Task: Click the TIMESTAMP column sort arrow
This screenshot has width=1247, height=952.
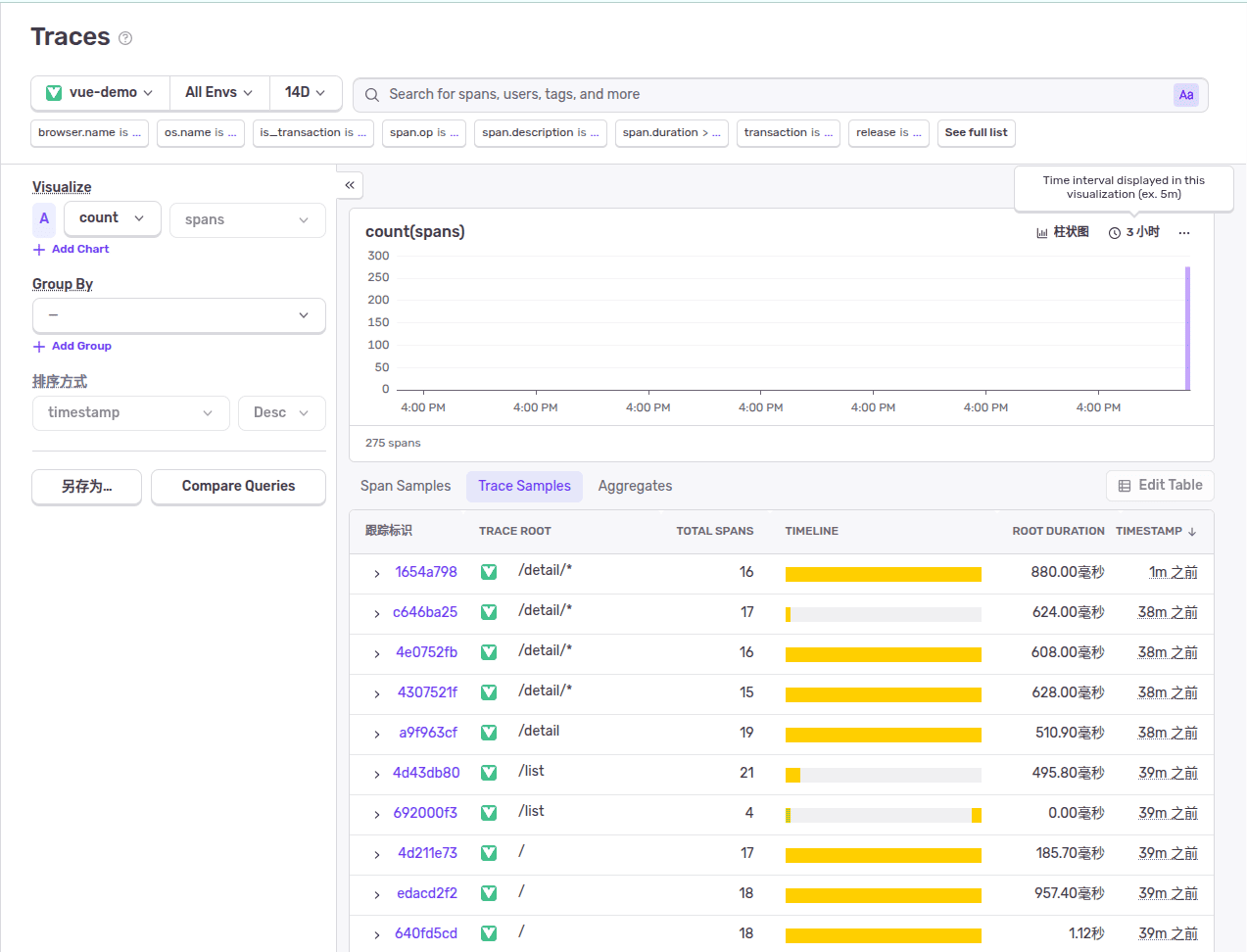Action: (x=1192, y=532)
